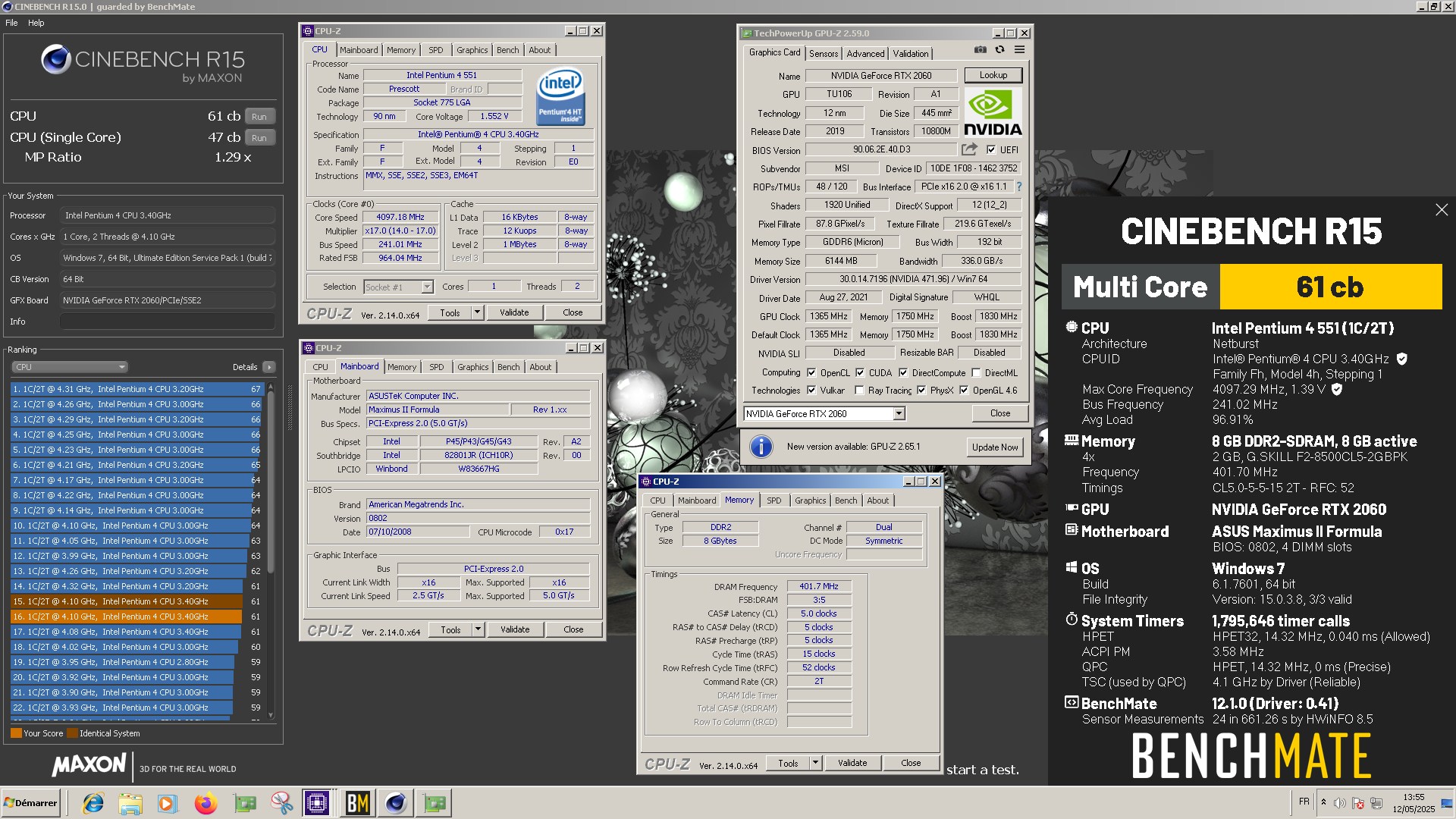The image size is (1456, 819).
Task: Click the Bus Interface question mark icon
Action: pyautogui.click(x=1018, y=187)
